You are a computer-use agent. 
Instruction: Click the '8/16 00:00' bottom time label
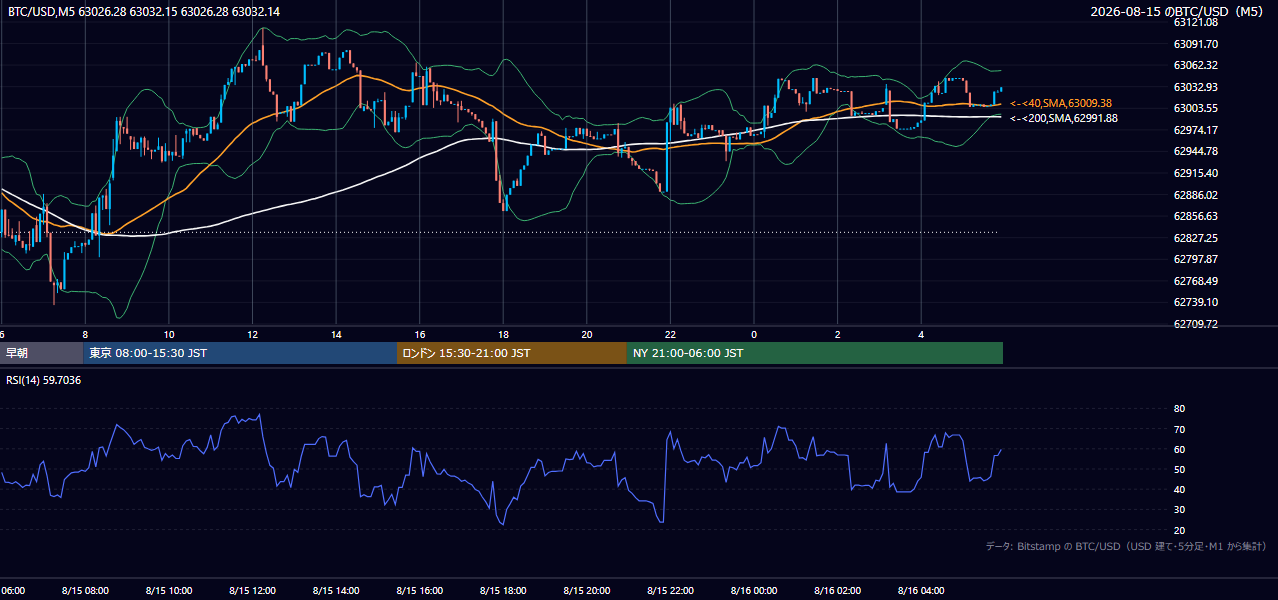click(754, 590)
